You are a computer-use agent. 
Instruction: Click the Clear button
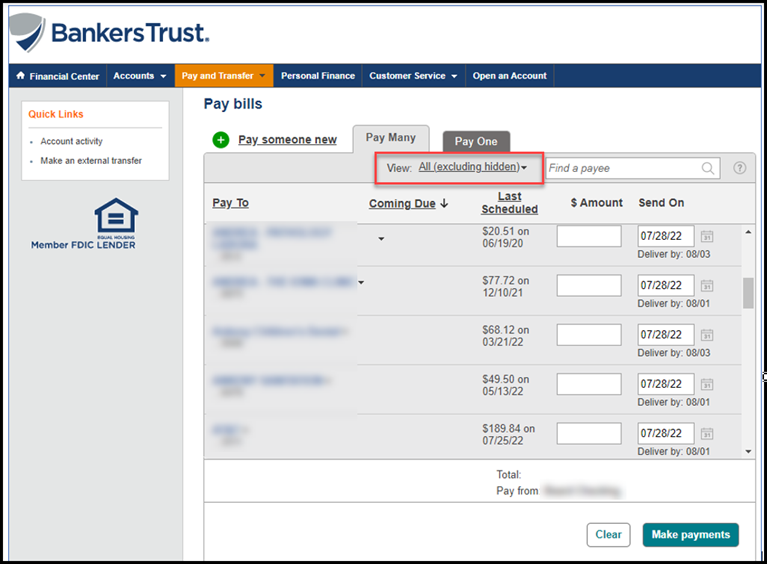pyautogui.click(x=608, y=535)
